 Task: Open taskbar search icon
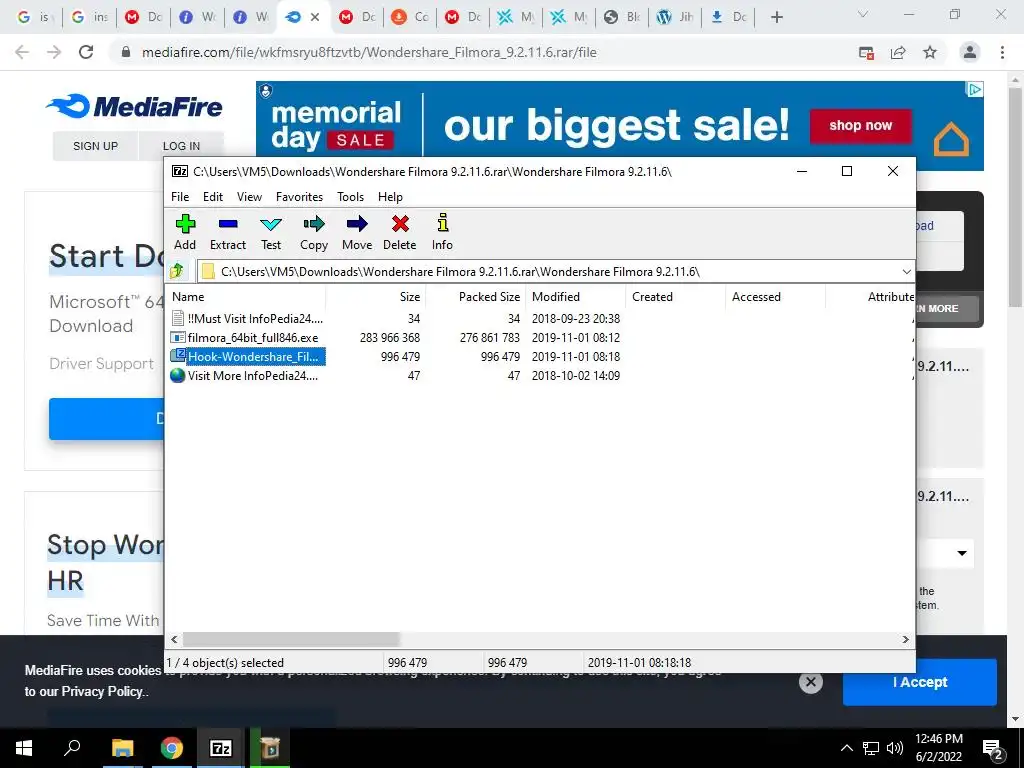pyautogui.click(x=72, y=748)
